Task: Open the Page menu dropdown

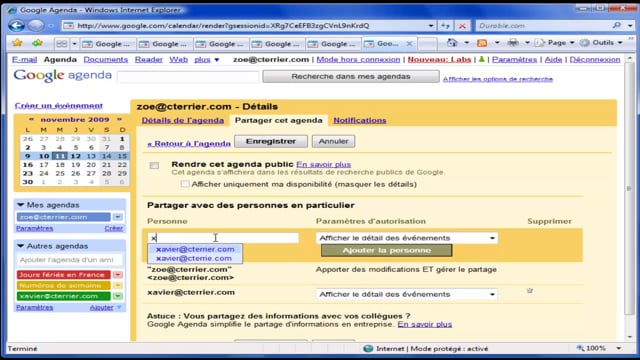Action: coord(572,42)
